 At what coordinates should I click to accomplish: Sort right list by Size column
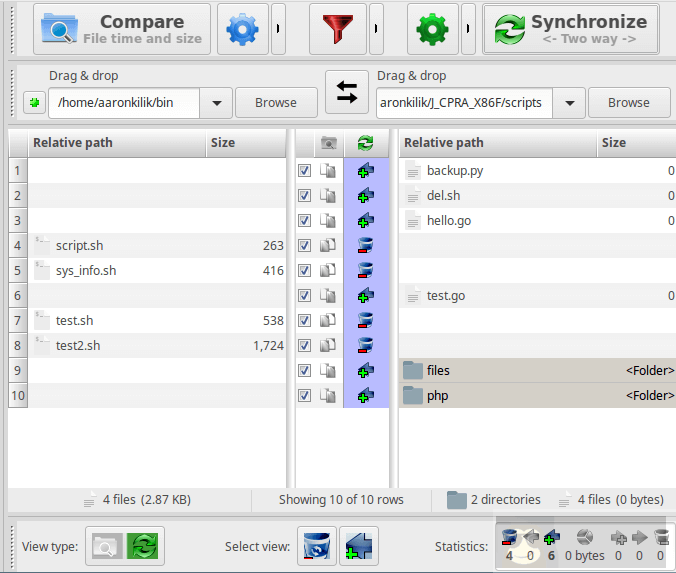pyautogui.click(x=636, y=143)
